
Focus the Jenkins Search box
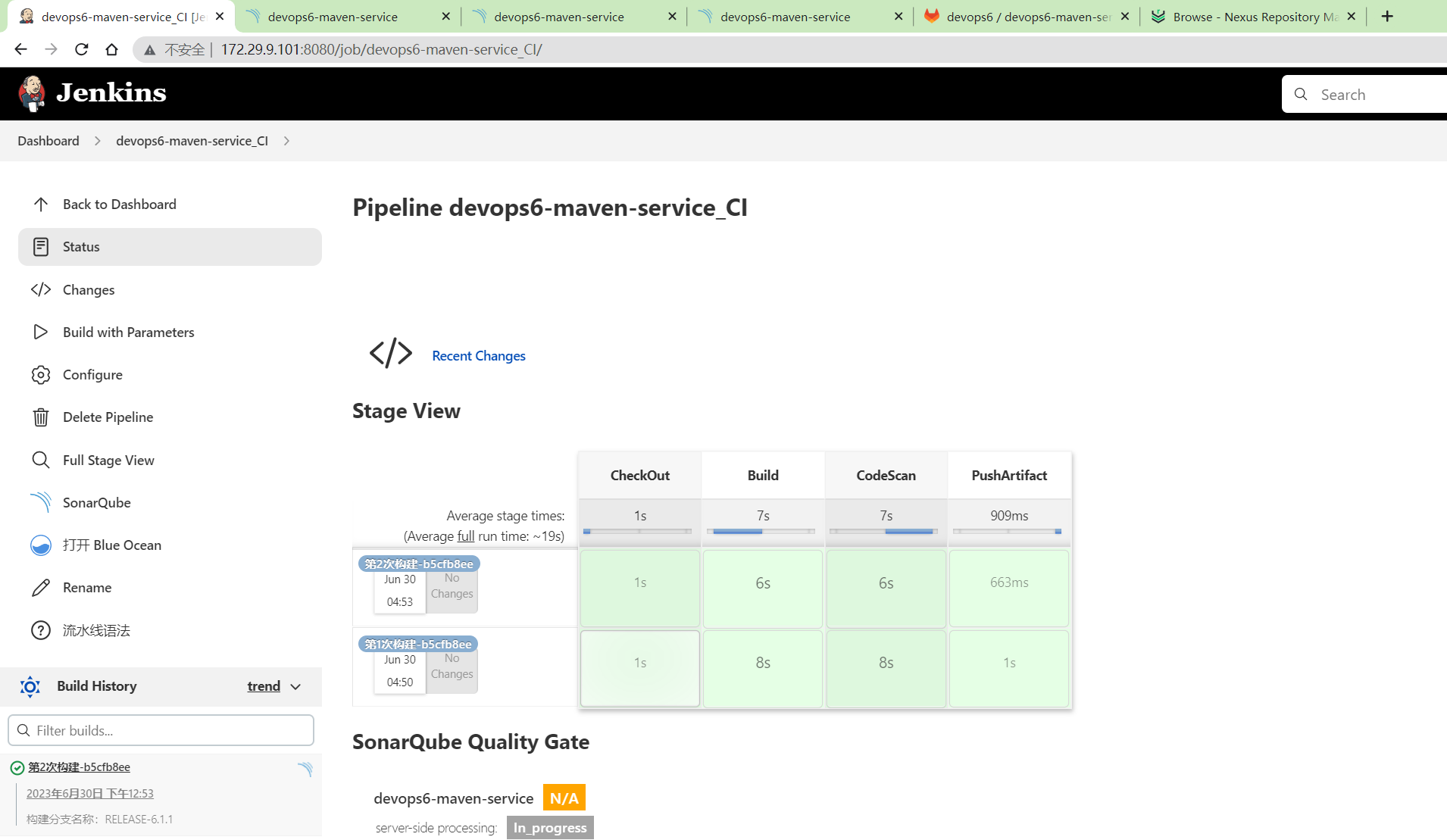click(1364, 95)
